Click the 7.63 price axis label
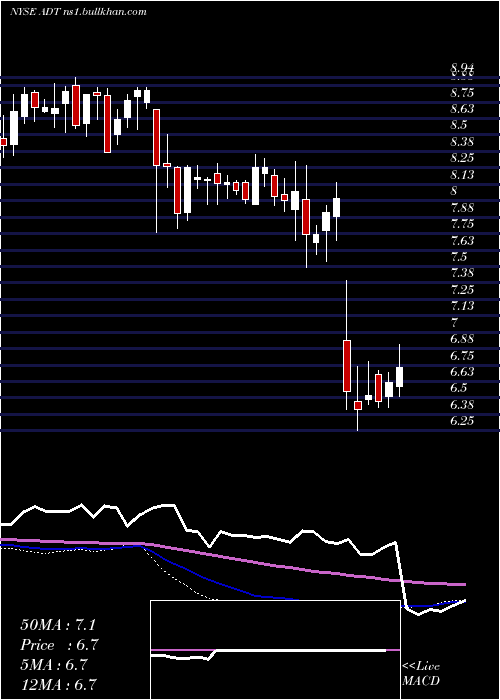Image resolution: width=500 pixels, height=700 pixels. tap(462, 241)
